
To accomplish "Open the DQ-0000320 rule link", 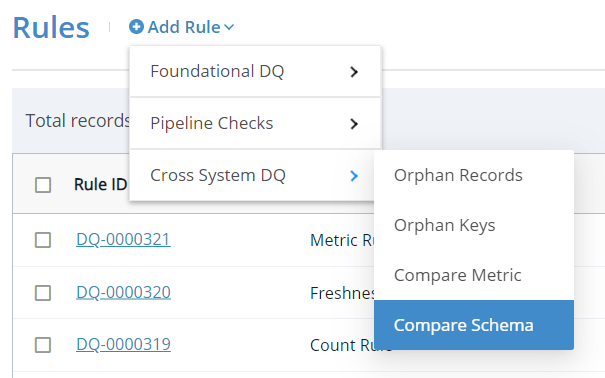I will tap(123, 292).
